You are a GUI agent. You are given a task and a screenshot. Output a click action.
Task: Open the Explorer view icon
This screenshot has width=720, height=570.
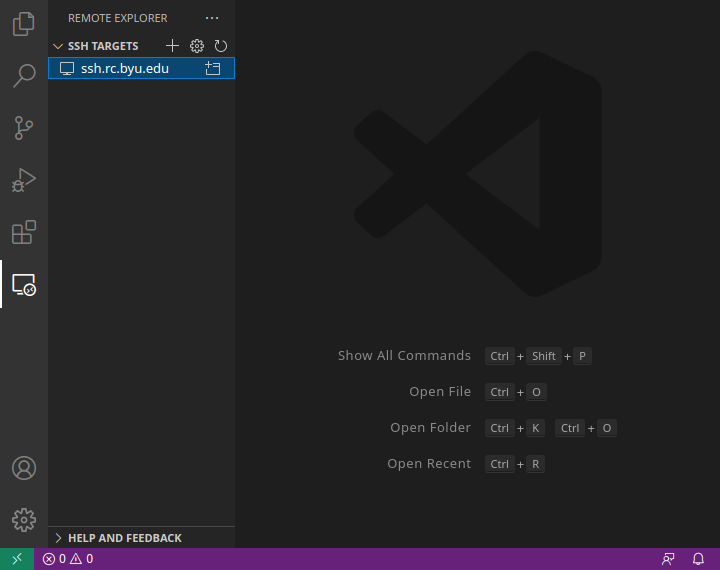23,23
